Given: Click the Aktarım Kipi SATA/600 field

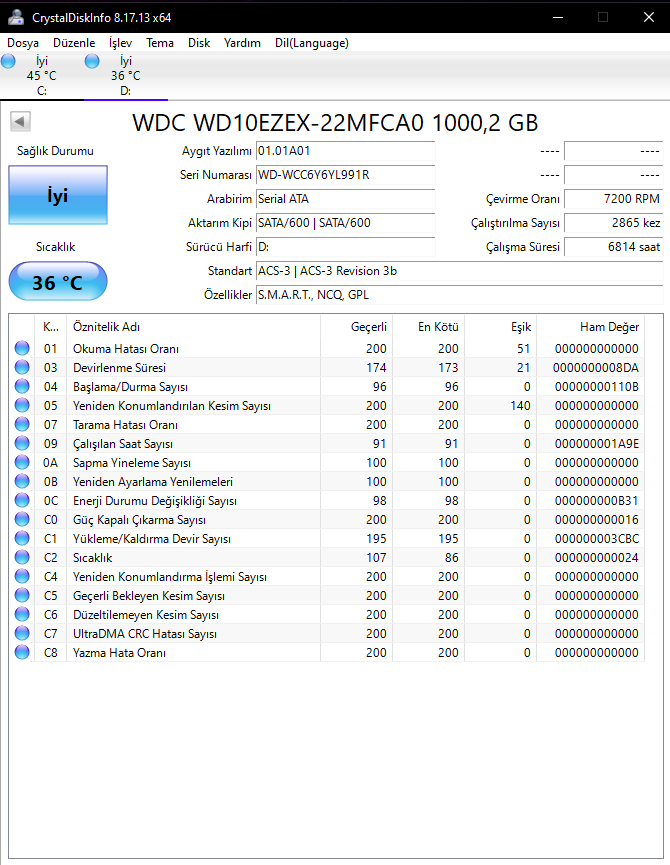Looking at the screenshot, I should tap(345, 223).
